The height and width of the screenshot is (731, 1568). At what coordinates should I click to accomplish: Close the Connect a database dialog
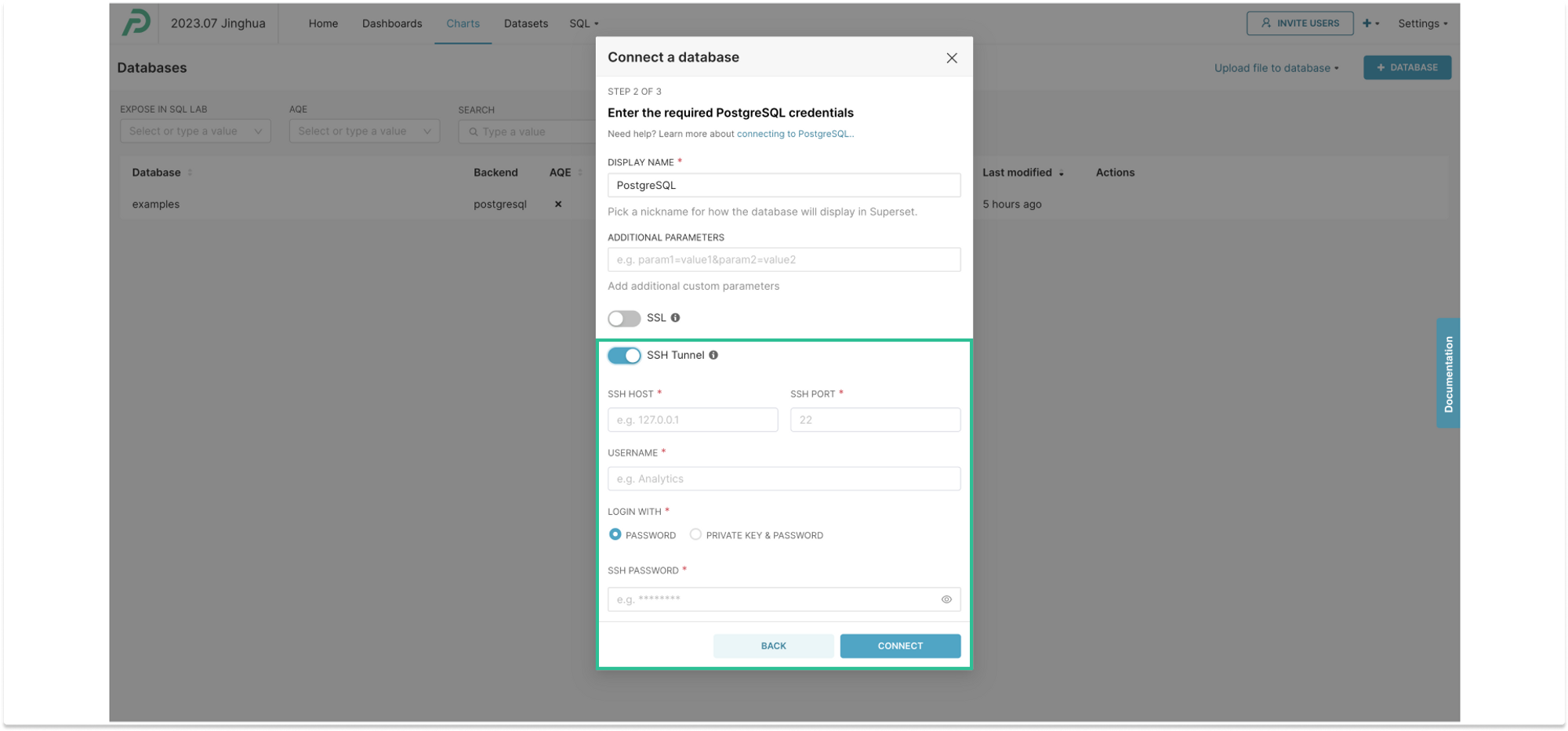(x=952, y=58)
